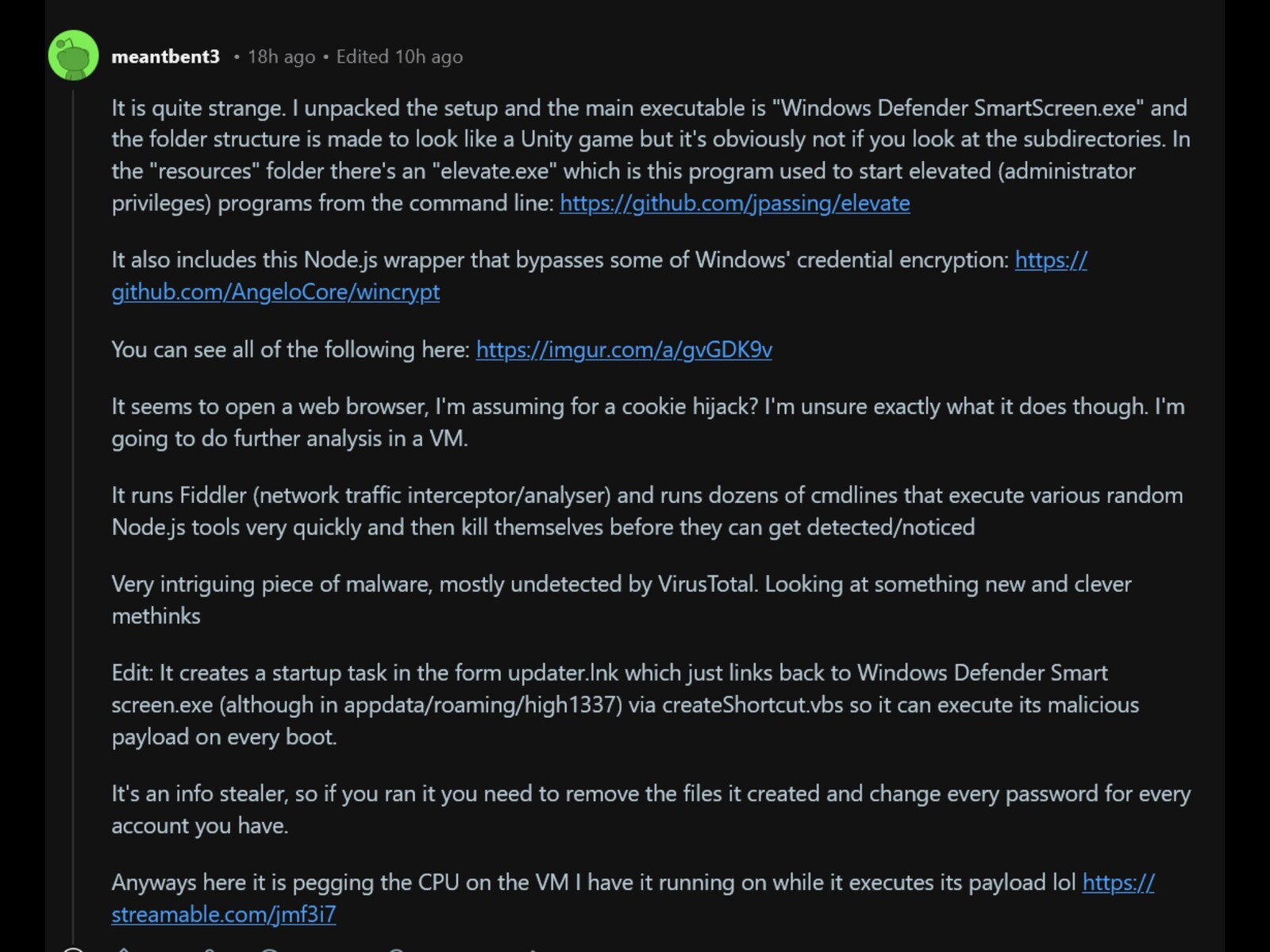Open the jpassing/elevate GitHub link
Screen dimensions: 1270x952
[734, 204]
